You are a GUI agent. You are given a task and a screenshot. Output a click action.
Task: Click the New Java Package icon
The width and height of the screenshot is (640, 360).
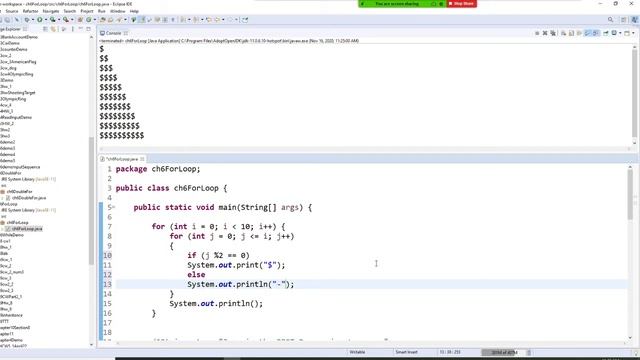(x=80, y=20)
